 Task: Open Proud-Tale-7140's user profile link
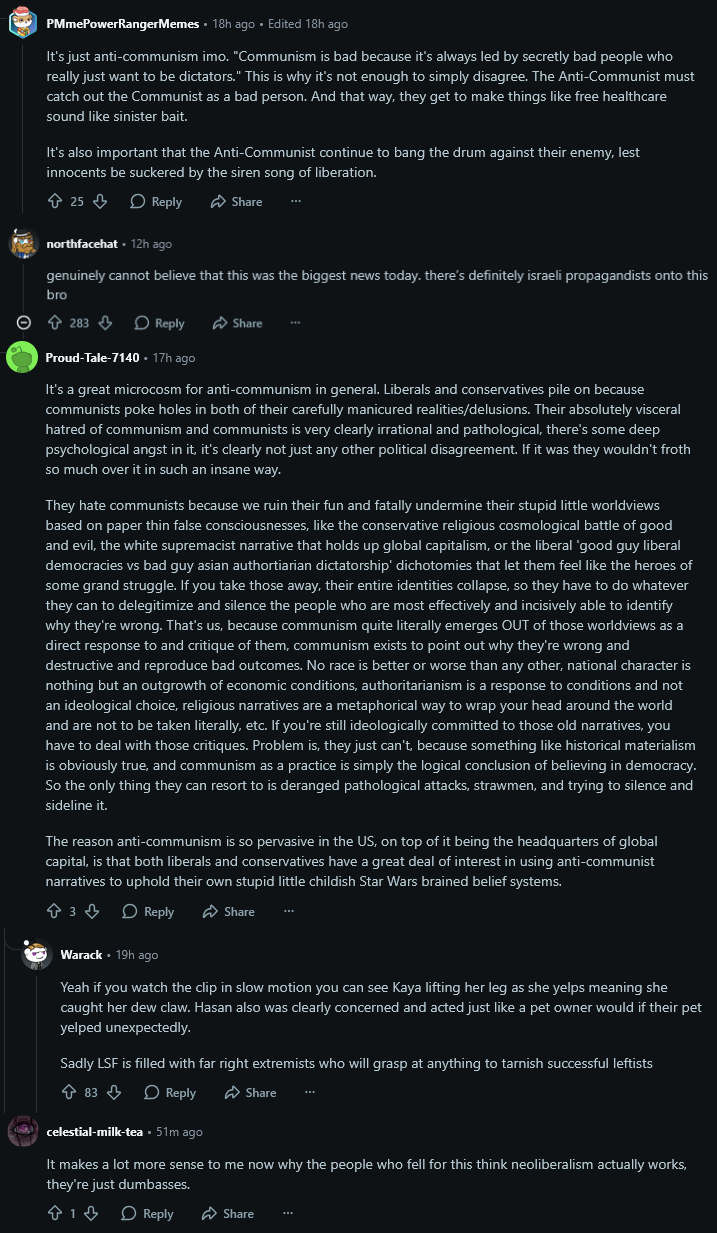(x=93, y=357)
